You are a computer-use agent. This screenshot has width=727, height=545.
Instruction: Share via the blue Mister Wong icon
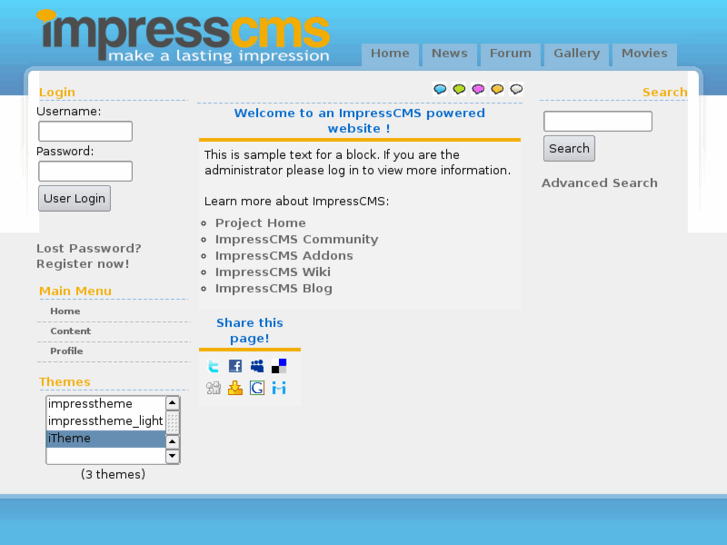[279, 388]
